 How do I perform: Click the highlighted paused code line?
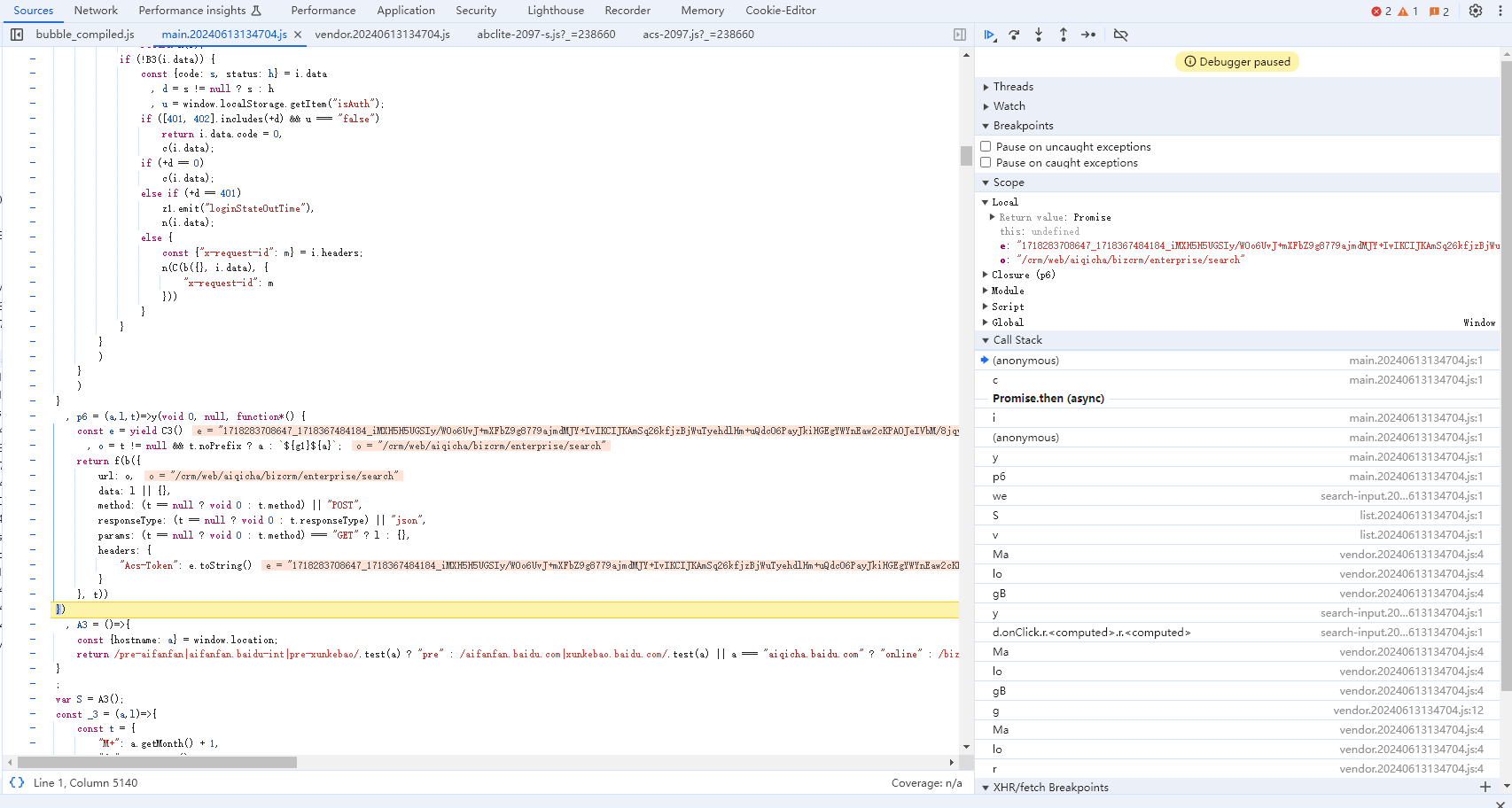coord(505,610)
